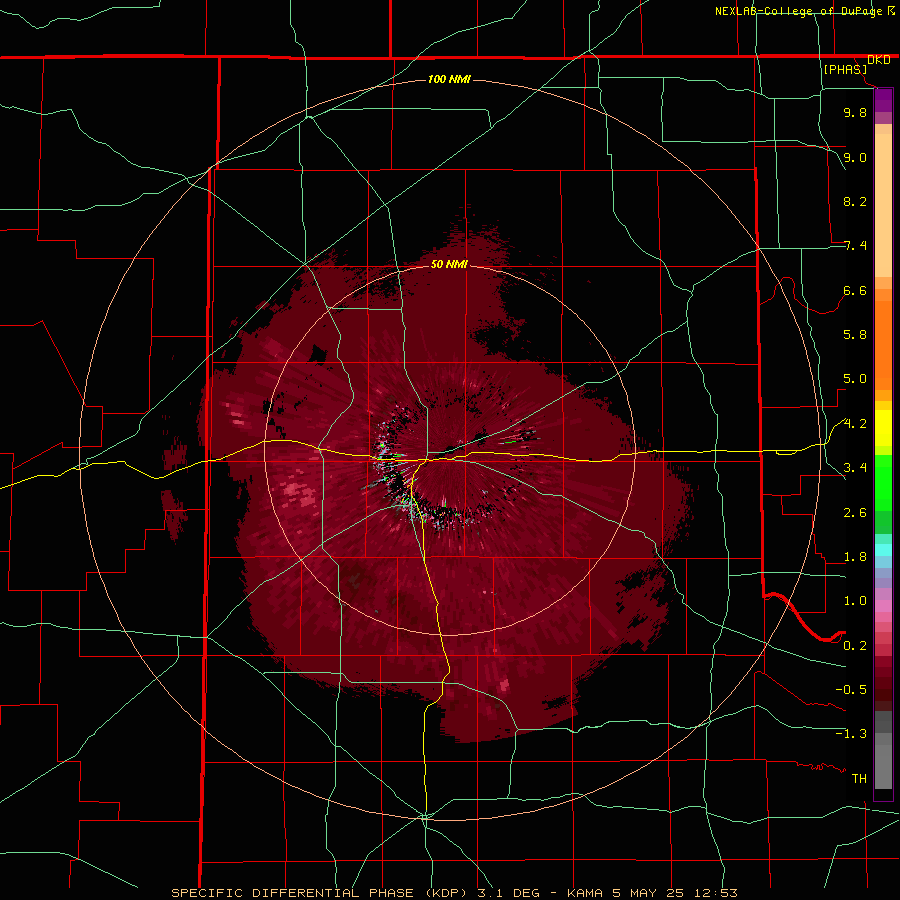
Task: Click the 8.2 legend value
Action: (855, 201)
